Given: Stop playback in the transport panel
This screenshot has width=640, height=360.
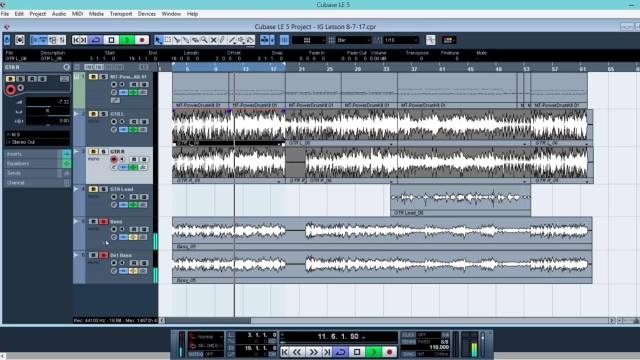Looking at the screenshot, I should coord(357,352).
